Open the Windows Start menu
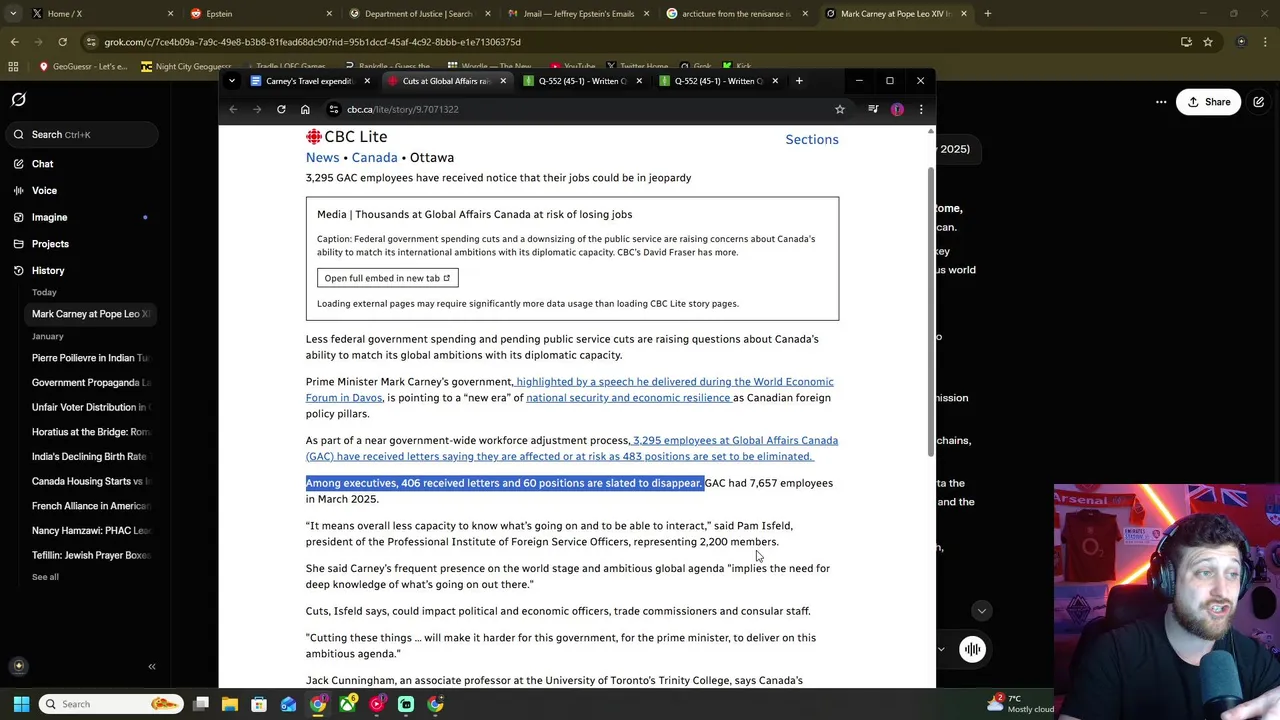 click(x=21, y=704)
